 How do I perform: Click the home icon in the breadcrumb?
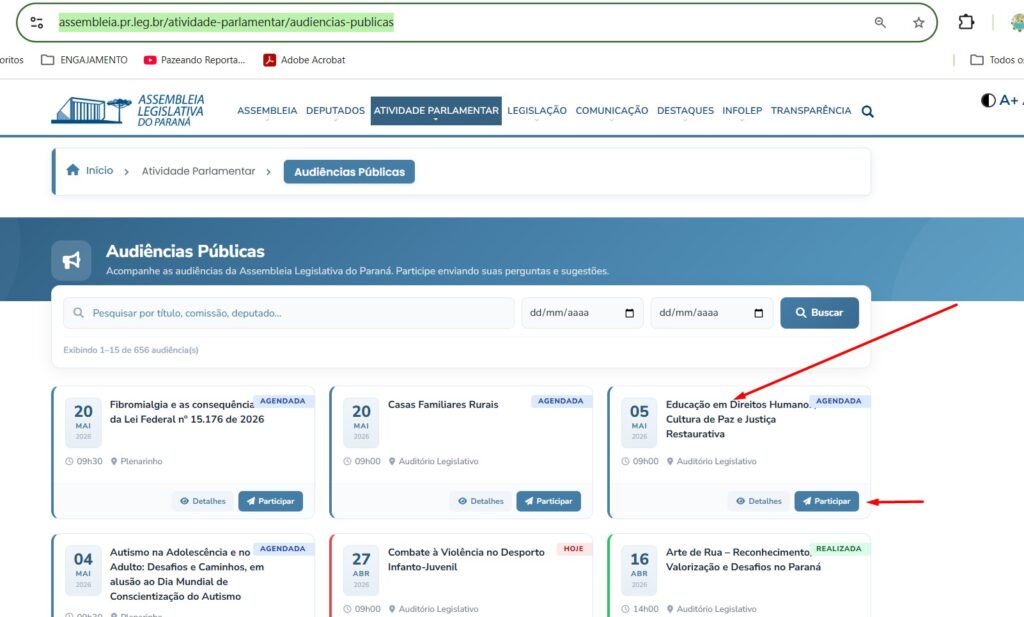[73, 171]
